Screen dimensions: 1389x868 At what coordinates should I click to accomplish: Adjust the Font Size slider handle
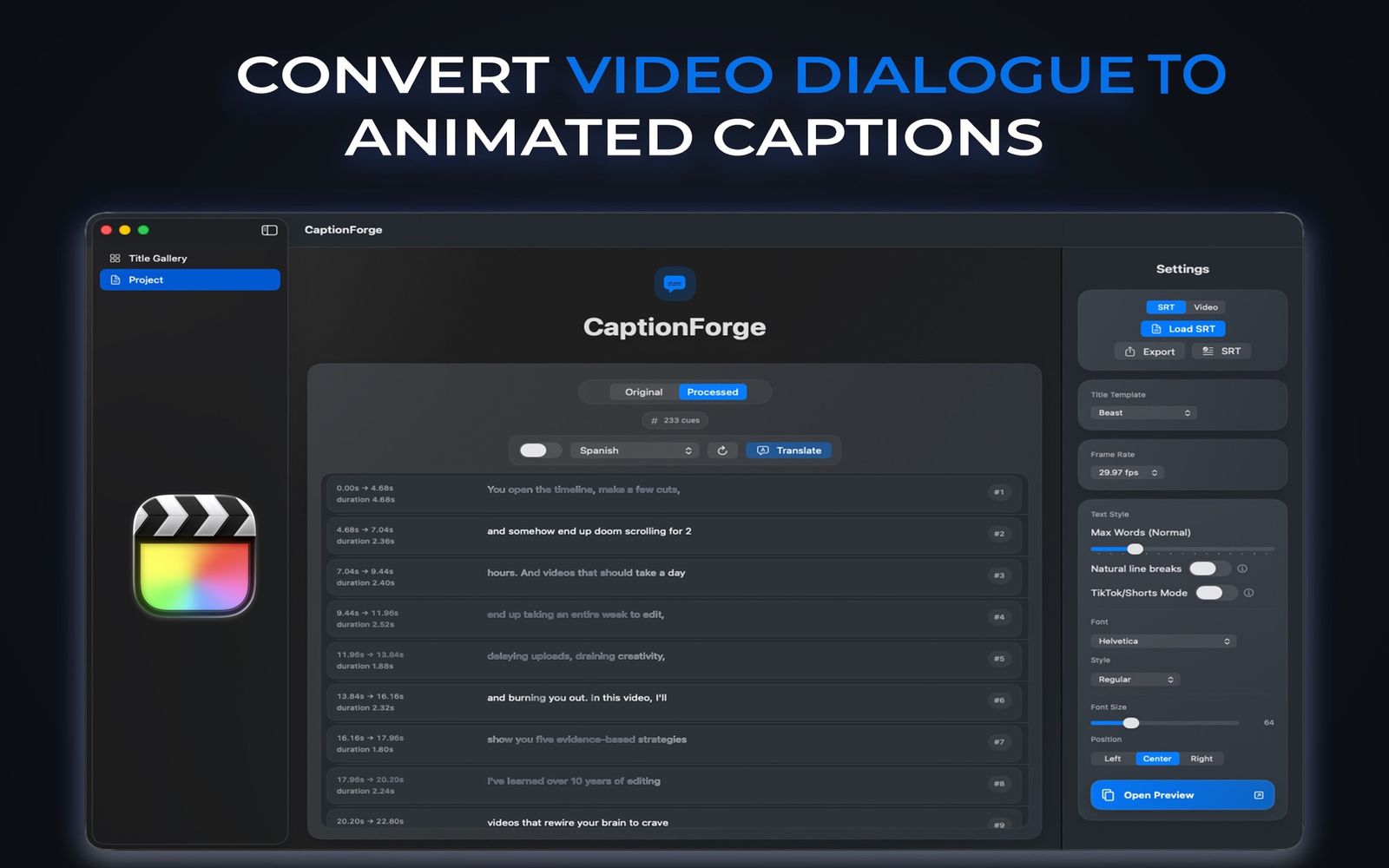click(1130, 723)
